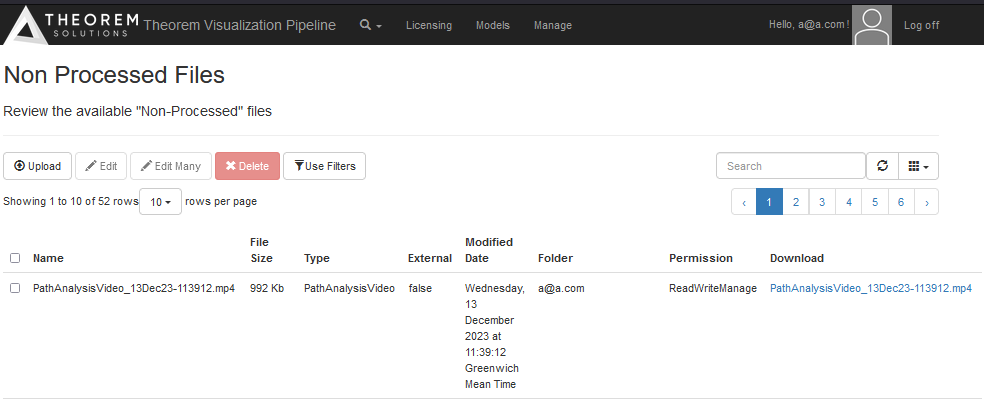The height and width of the screenshot is (401, 984).
Task: Download PathAnalysisVideo_13Dec23-113912.mp4 link
Action: (870, 288)
